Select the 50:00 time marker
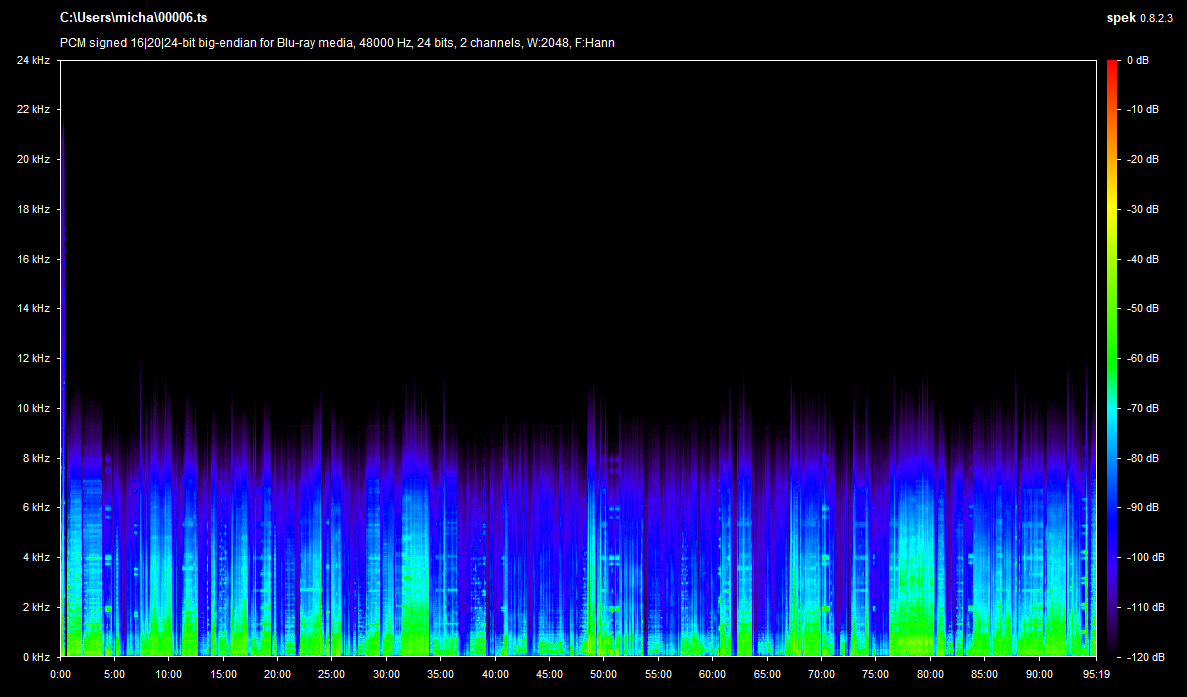Screen dimensions: 1187x697 [x=603, y=674]
